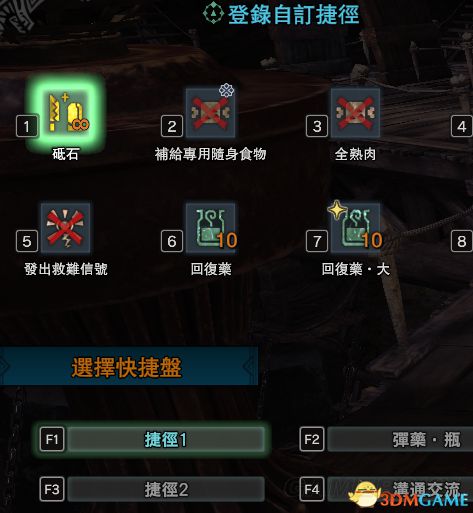Click the 補給專用隨身食物 ration icon
Viewport: 473px width, 513px height.
[210, 113]
